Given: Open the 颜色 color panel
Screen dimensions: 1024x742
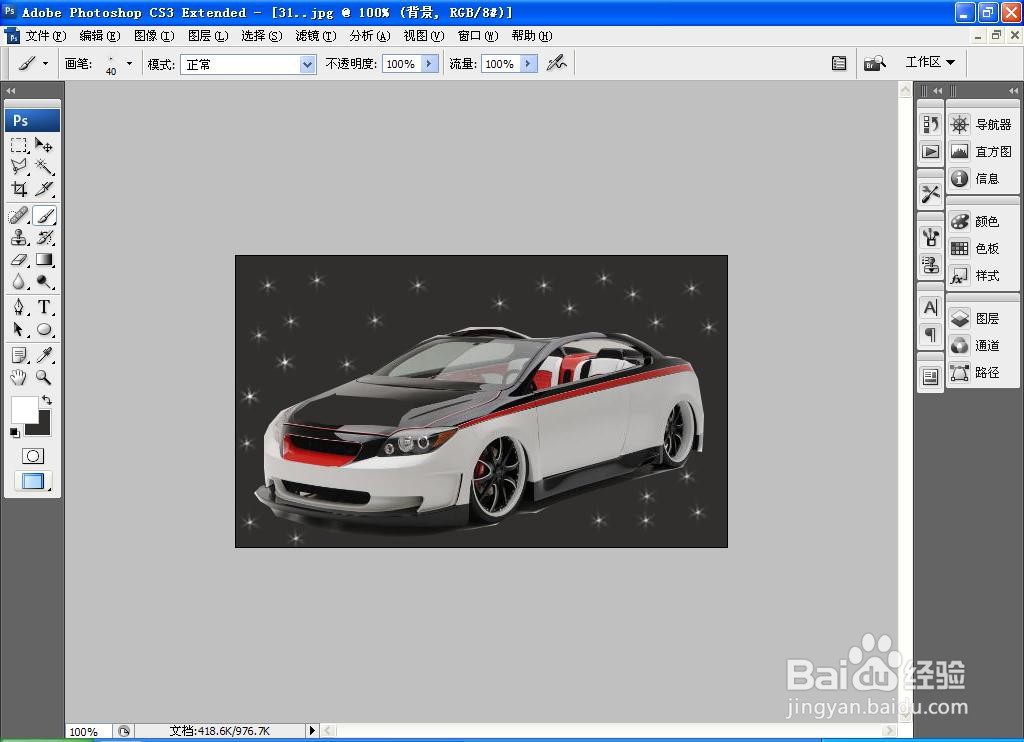Looking at the screenshot, I should point(982,221).
